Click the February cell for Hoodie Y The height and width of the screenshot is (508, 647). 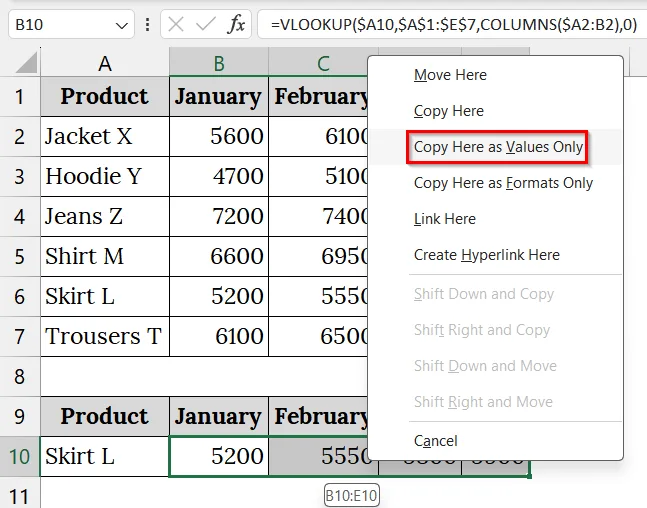click(318, 177)
